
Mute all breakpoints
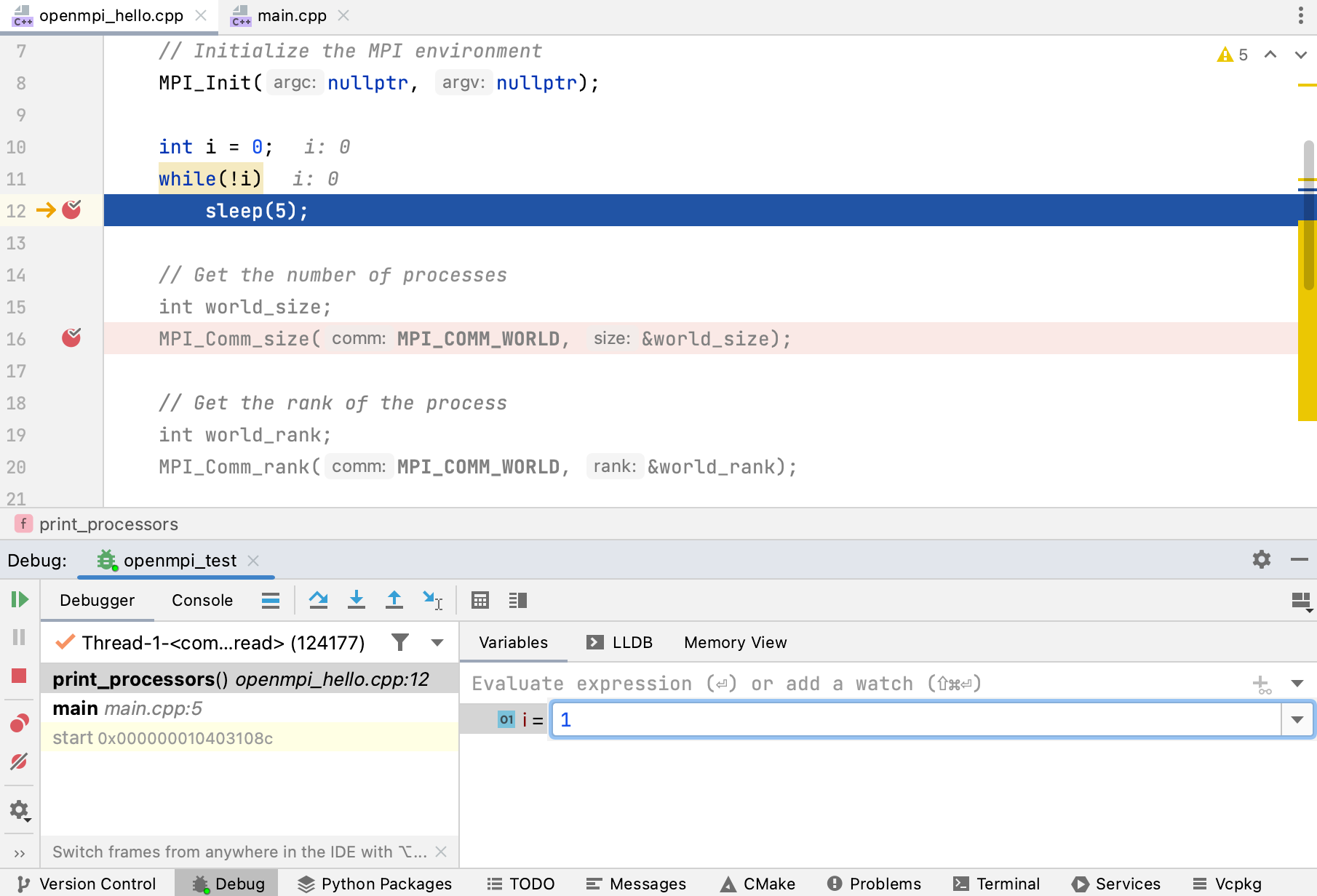(20, 762)
